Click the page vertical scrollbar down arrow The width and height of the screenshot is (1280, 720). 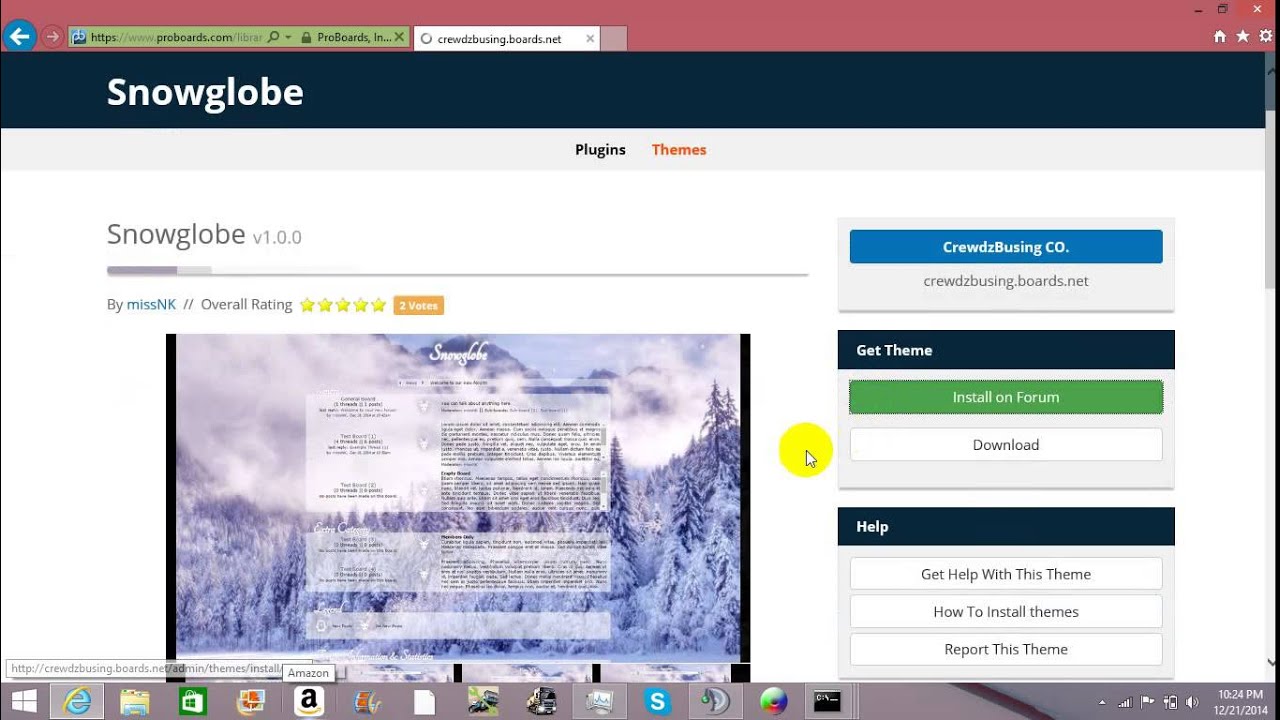pyautogui.click(x=1272, y=662)
